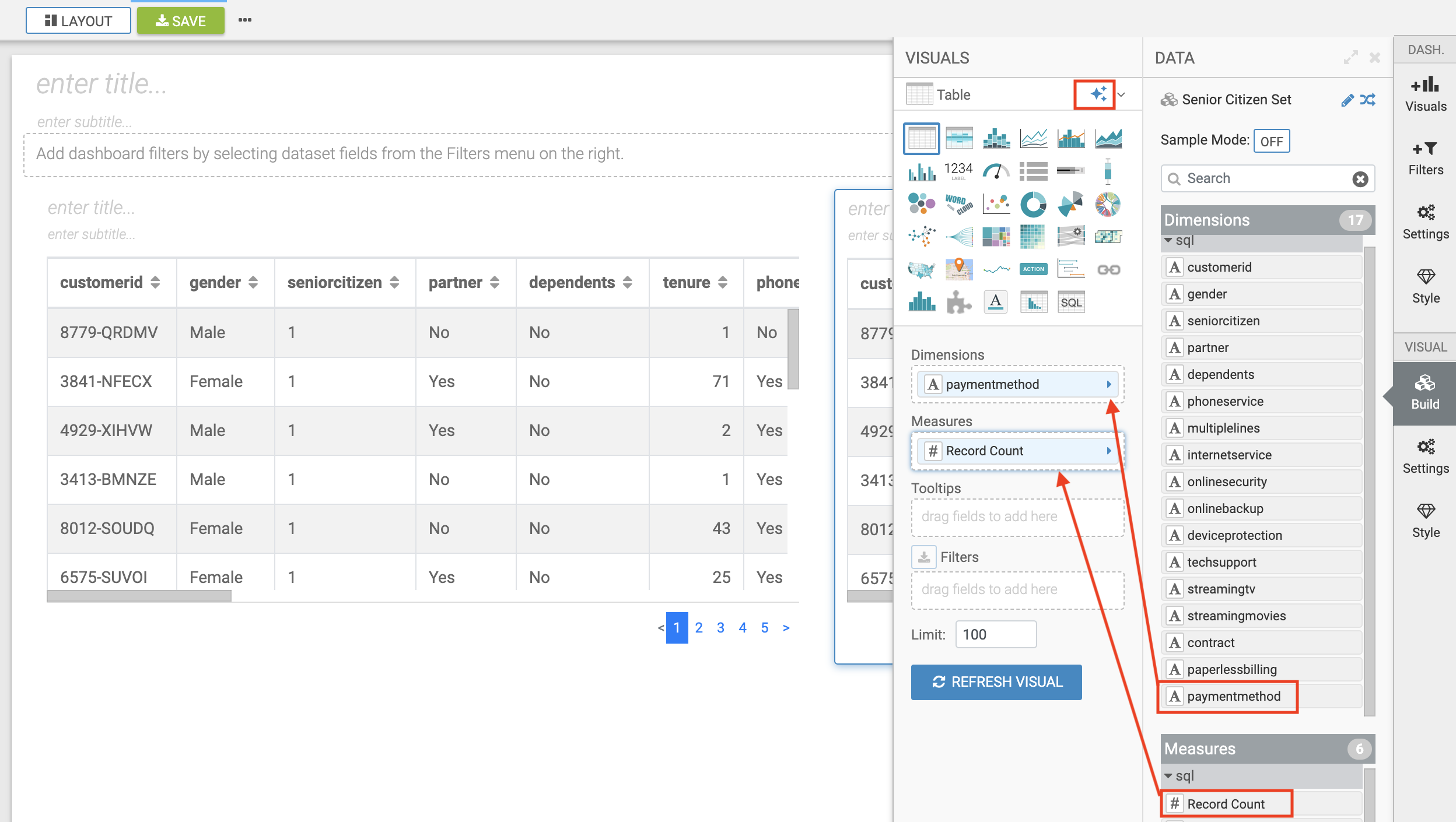
Task: Click the Explore Visuals sparkle icon
Action: (1097, 94)
